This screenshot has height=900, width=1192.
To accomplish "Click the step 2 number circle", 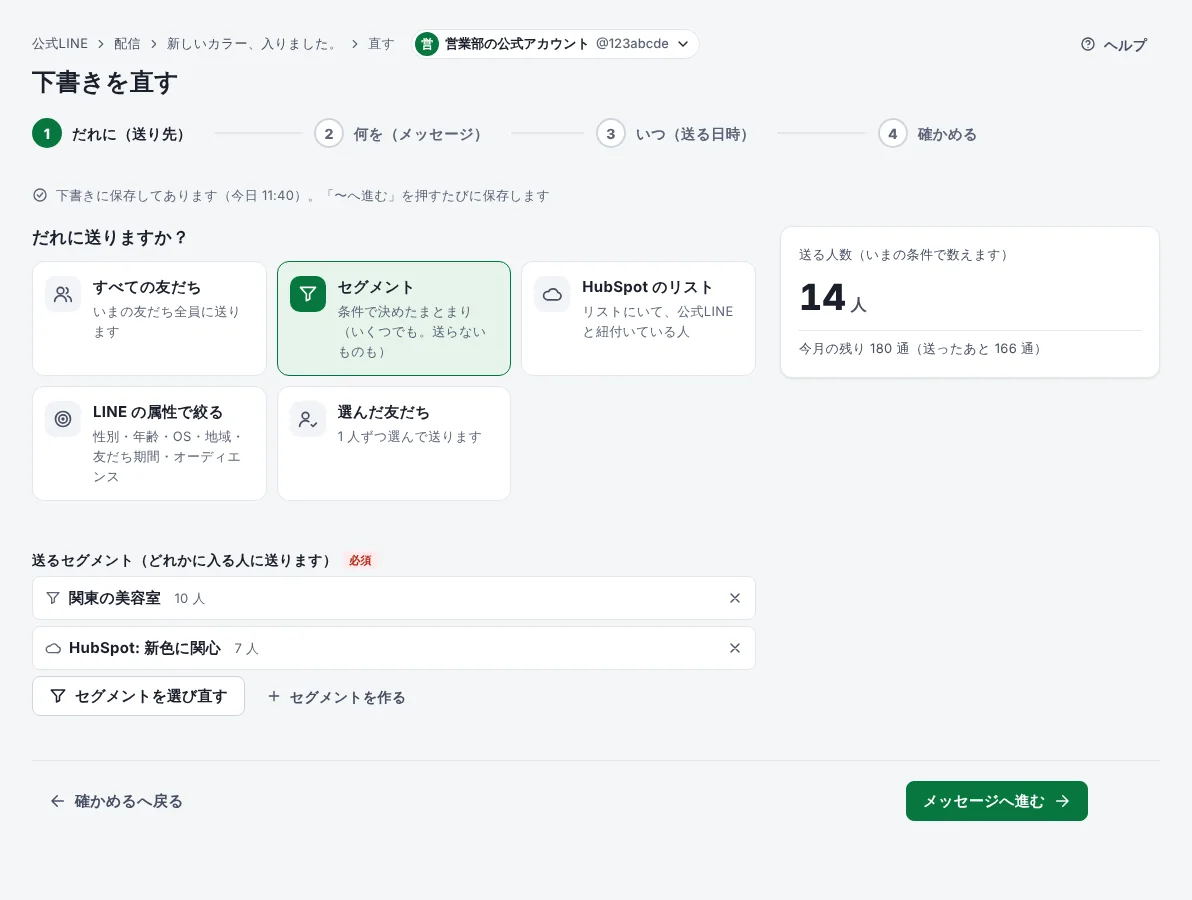I will 328,134.
